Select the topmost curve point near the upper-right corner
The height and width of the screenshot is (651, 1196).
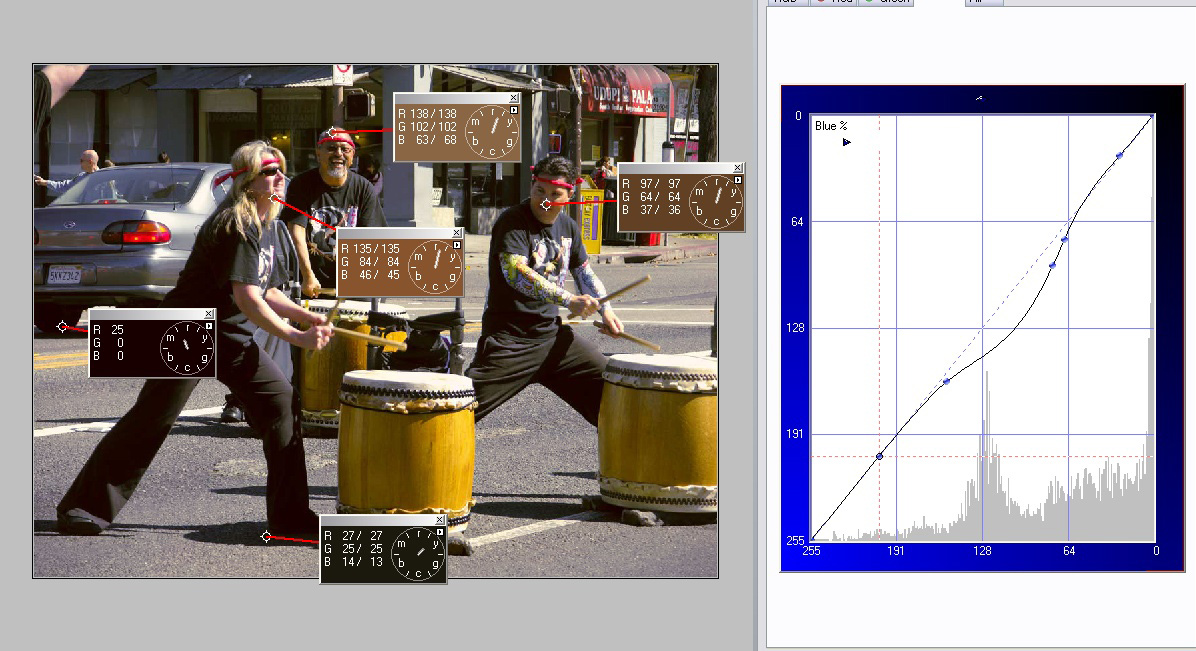[x=1120, y=155]
